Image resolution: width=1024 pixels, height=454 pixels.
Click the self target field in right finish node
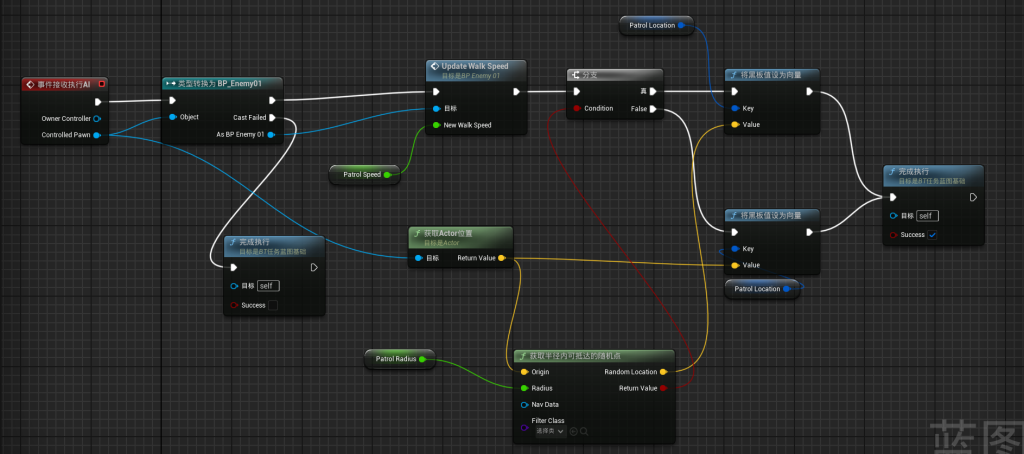click(x=927, y=216)
